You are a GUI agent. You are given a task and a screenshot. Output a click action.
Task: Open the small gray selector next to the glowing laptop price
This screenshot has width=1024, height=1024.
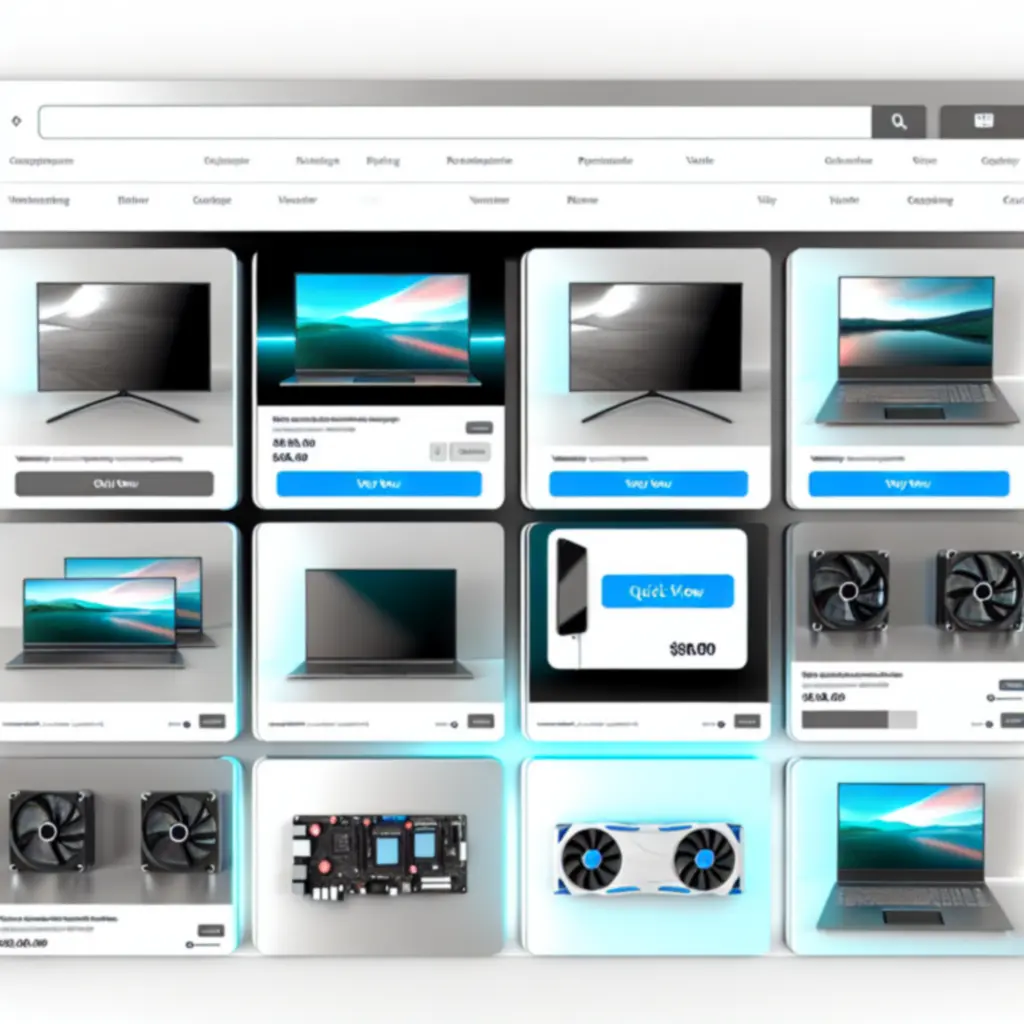point(469,452)
